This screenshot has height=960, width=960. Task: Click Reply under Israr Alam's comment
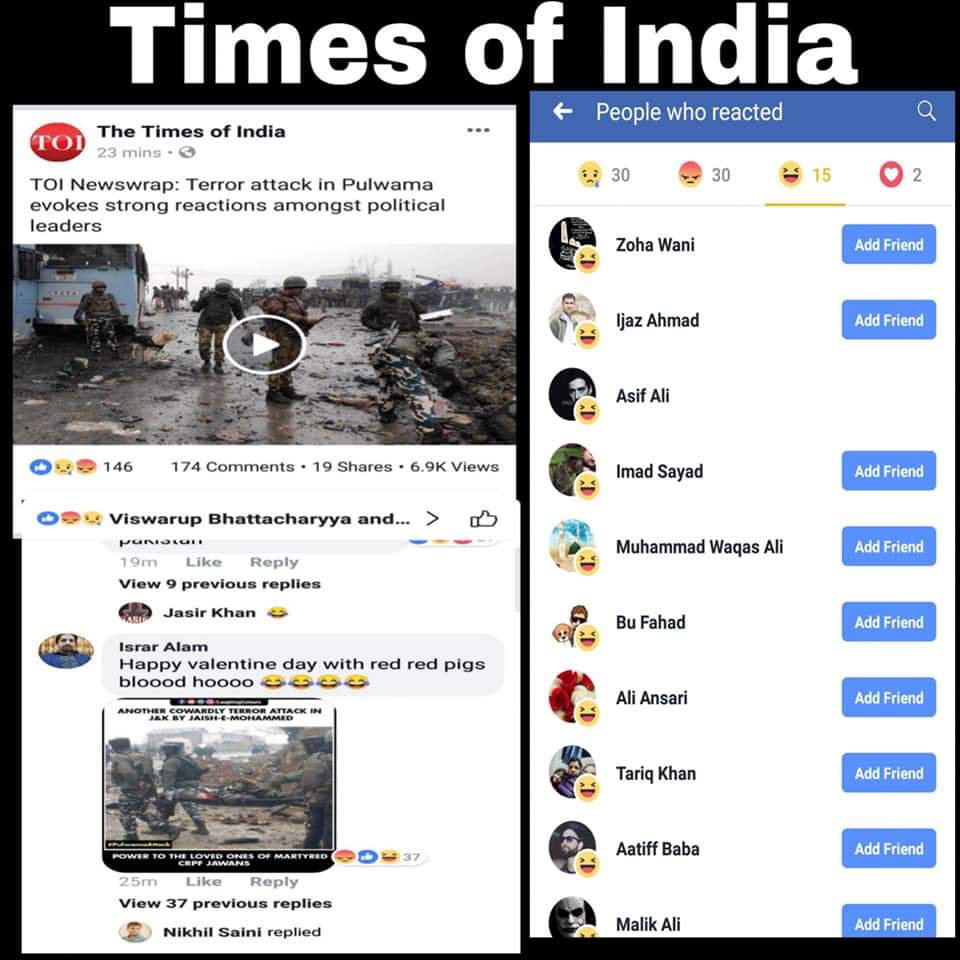[274, 882]
